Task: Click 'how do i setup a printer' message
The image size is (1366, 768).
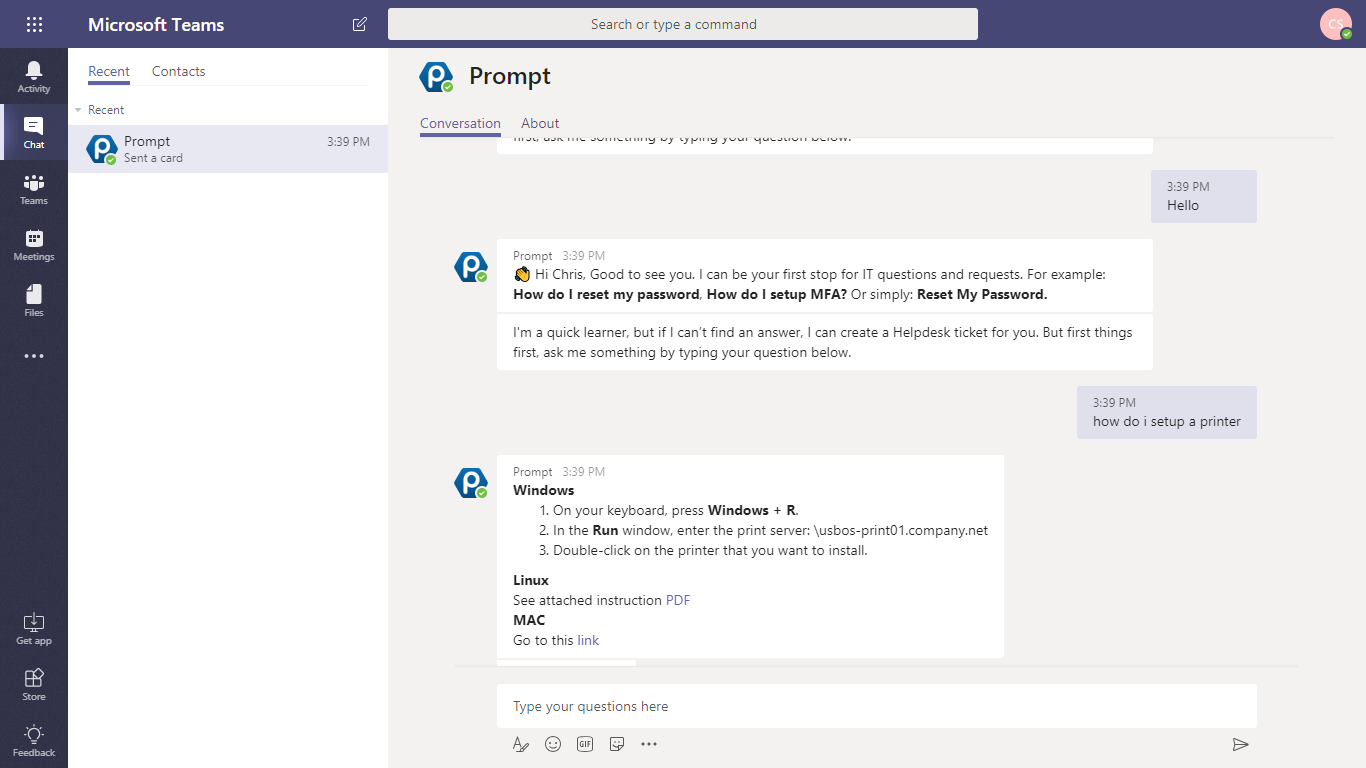Action: (x=1167, y=412)
